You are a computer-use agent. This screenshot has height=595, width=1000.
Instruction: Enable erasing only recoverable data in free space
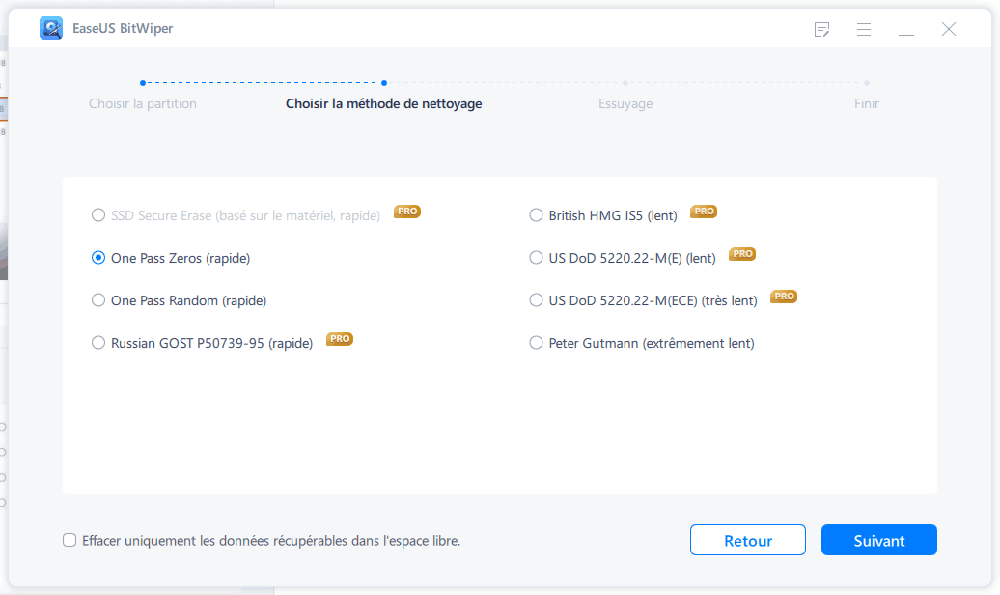[69, 540]
